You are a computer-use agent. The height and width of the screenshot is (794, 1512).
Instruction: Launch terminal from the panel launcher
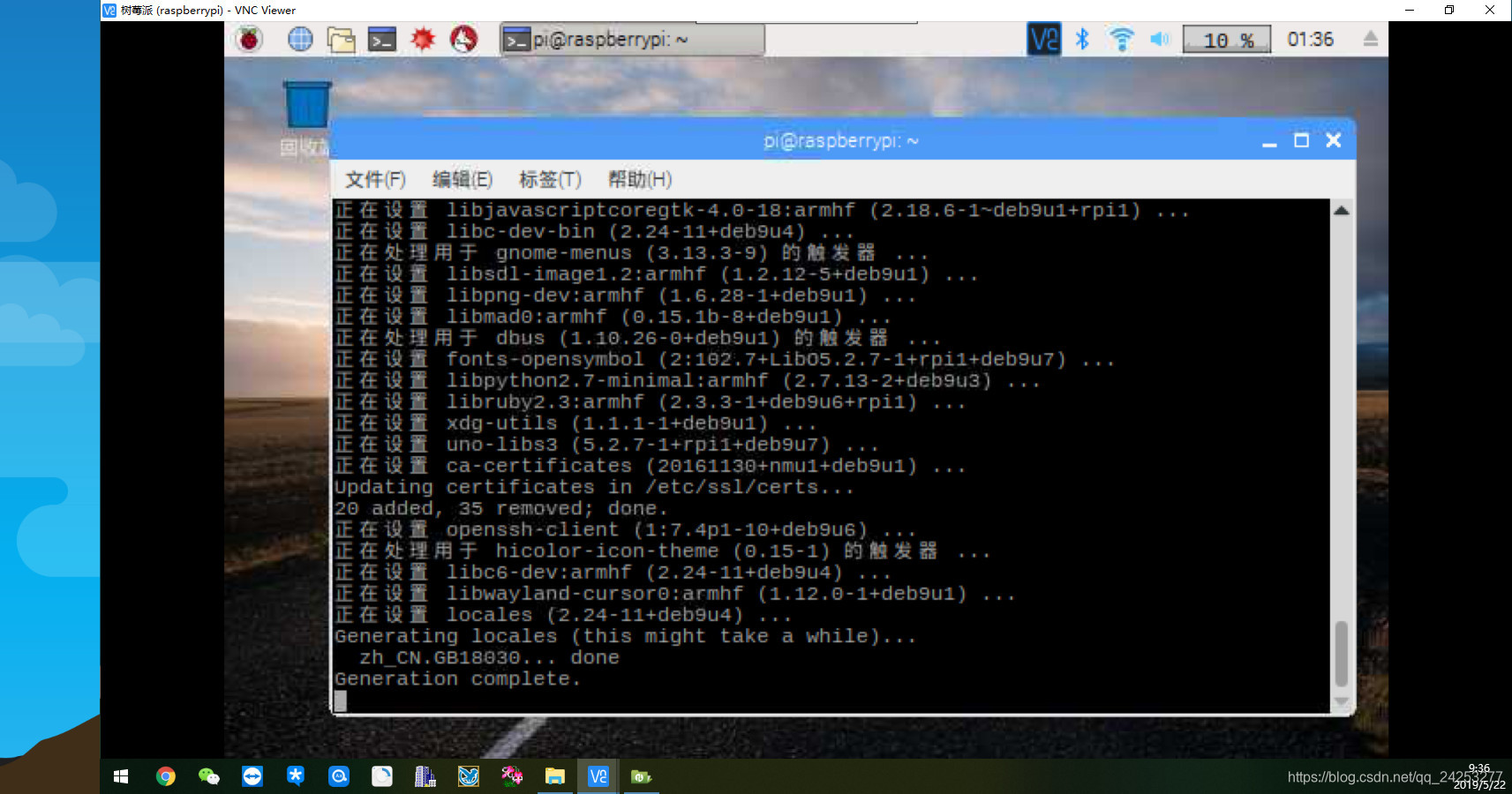(x=381, y=39)
